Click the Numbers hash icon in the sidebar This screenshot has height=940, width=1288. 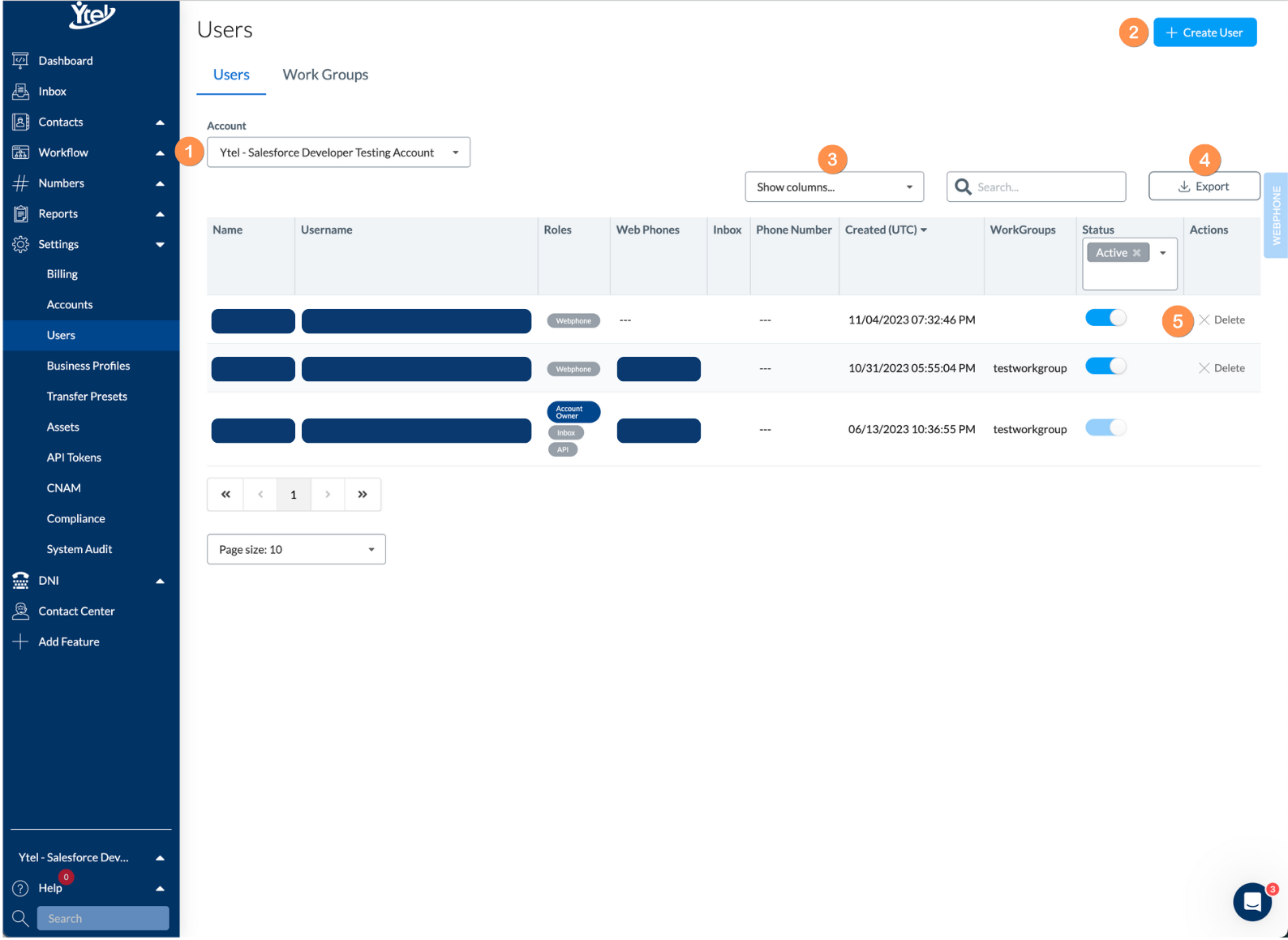[20, 183]
